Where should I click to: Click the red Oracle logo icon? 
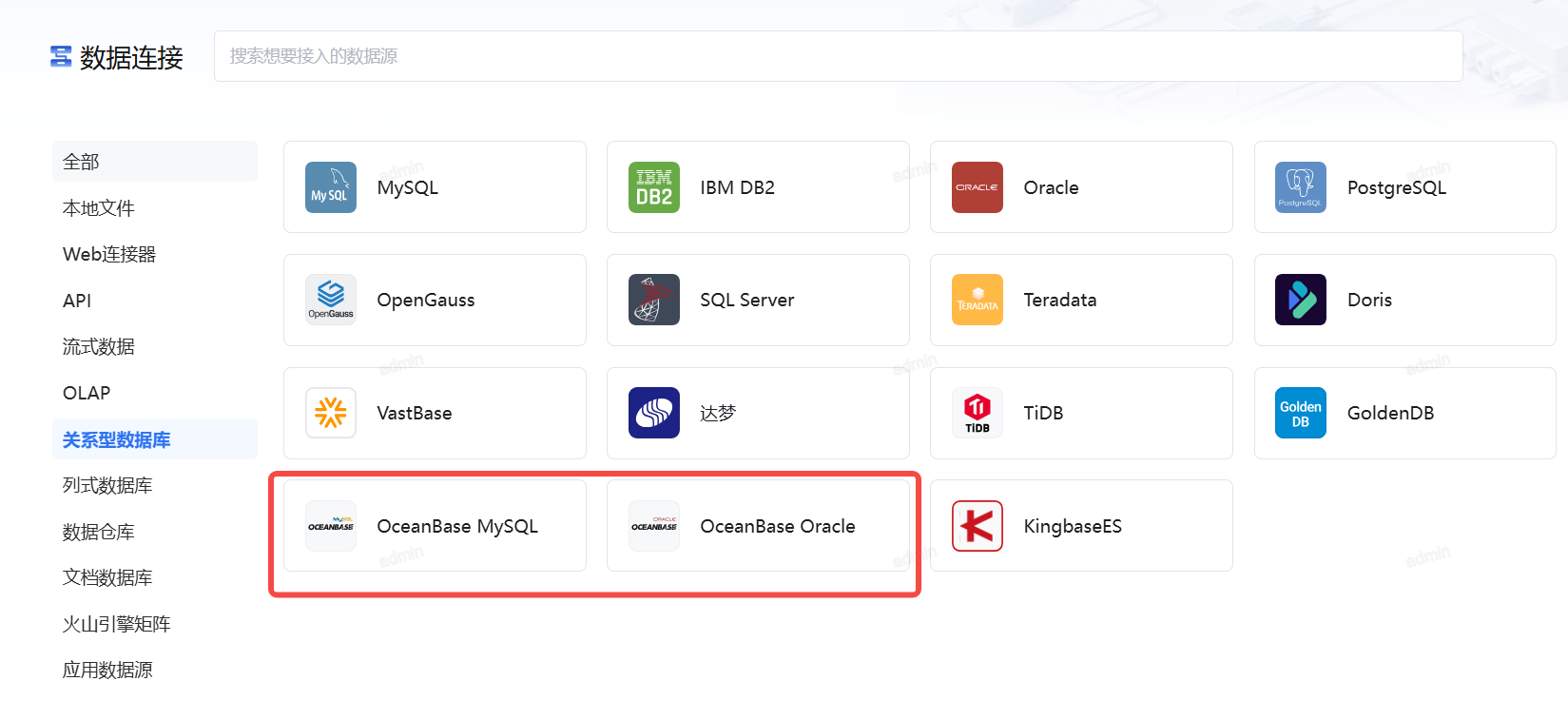978,187
